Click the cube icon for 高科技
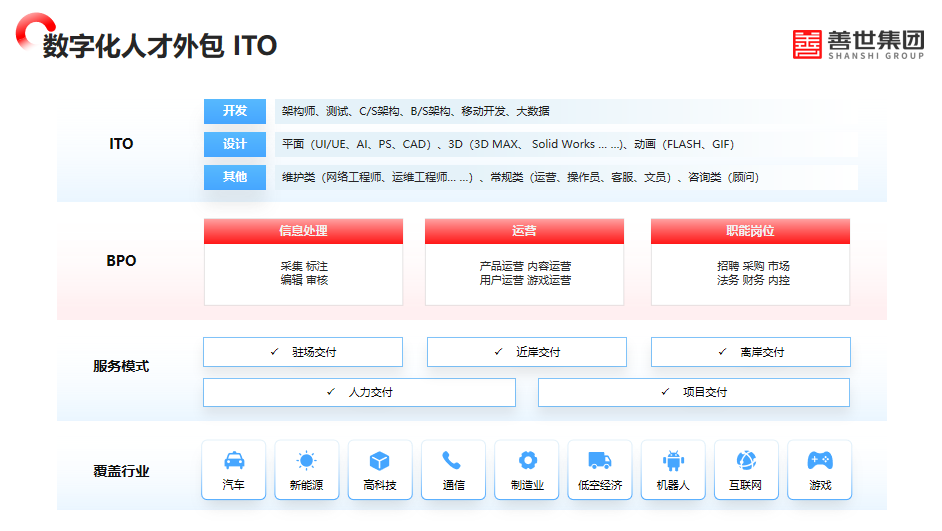 (x=380, y=461)
